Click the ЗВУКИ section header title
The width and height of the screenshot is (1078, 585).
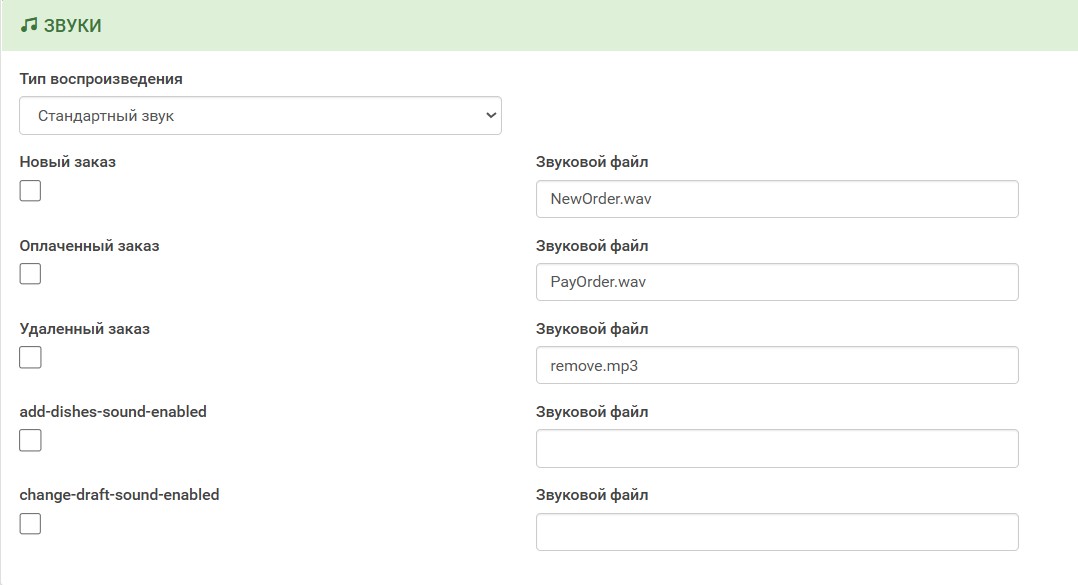pos(72,26)
